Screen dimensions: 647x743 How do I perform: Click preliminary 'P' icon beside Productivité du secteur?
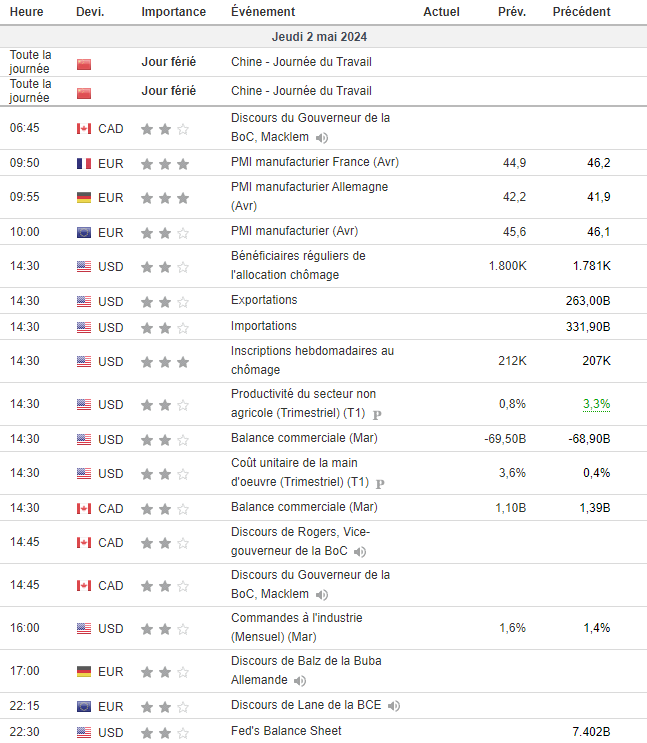[378, 414]
